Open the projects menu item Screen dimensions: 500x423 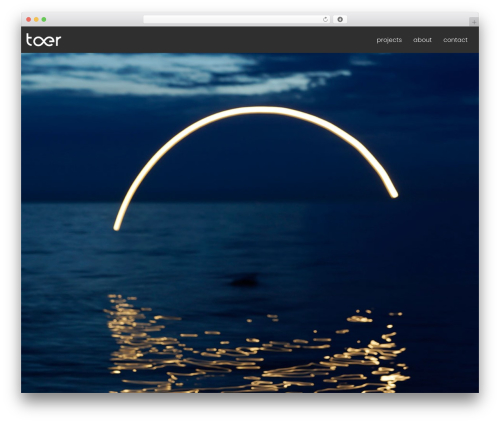389,40
